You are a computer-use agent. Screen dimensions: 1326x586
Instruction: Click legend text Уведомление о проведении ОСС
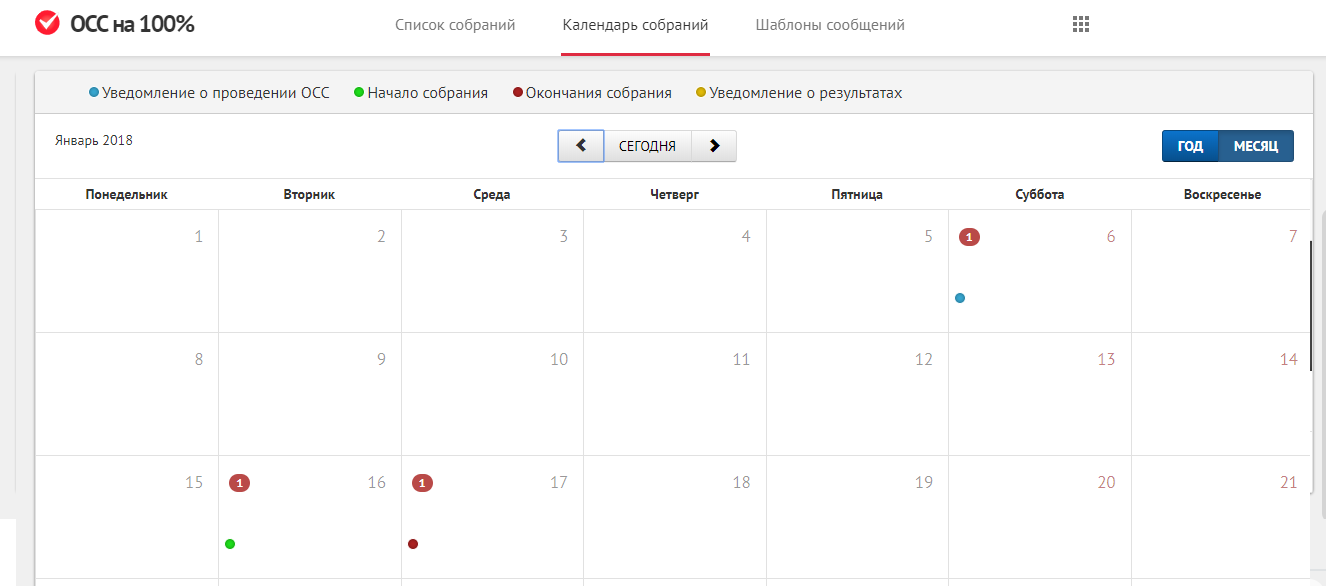[x=216, y=93]
